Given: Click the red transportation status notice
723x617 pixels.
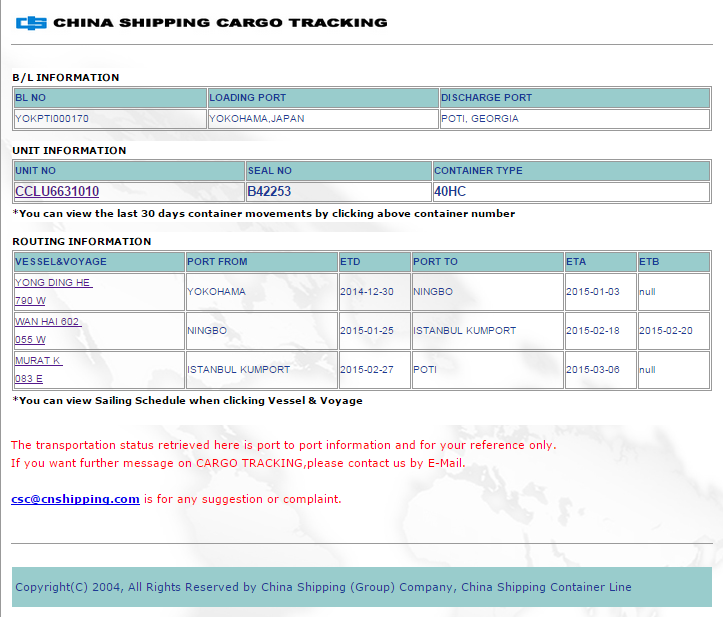Looking at the screenshot, I should 284,445.
